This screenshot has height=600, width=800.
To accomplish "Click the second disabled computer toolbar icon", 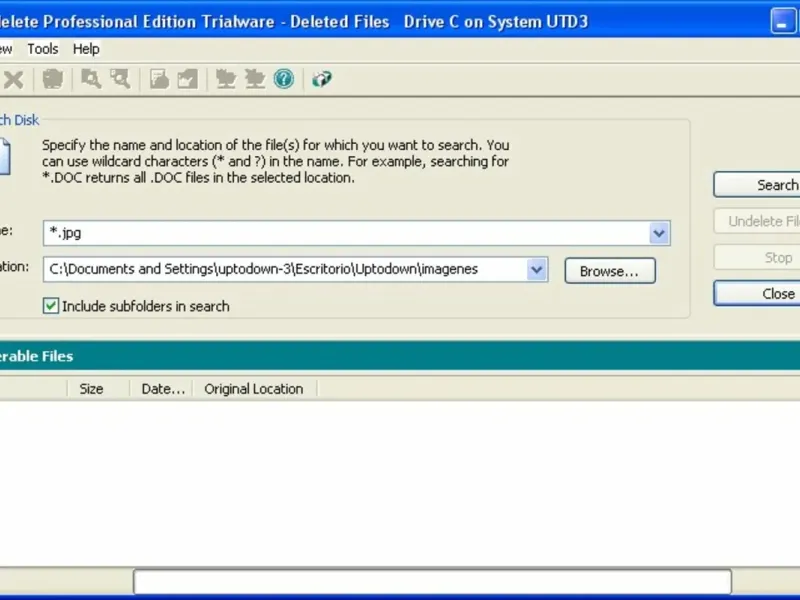I will coord(255,79).
